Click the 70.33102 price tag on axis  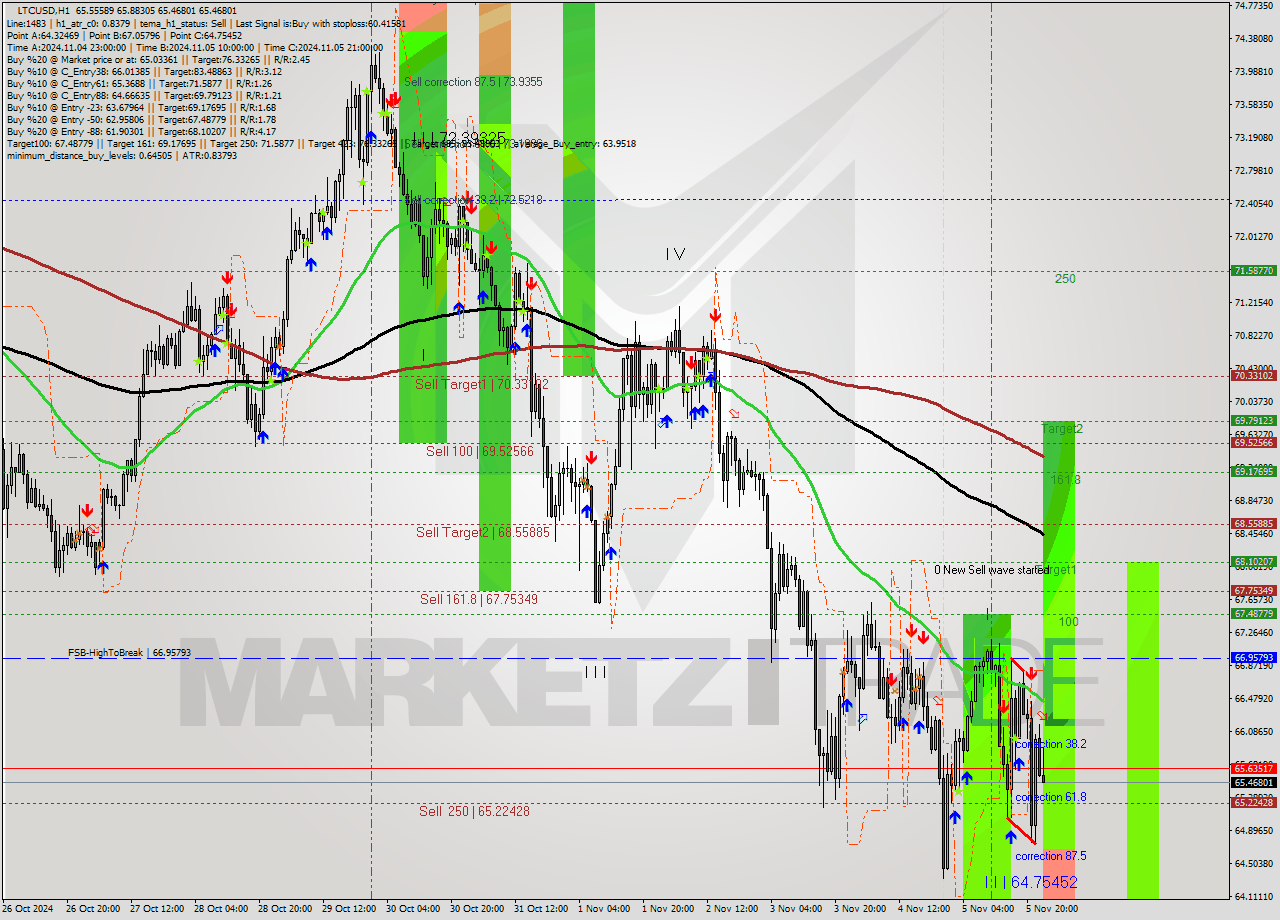click(1253, 376)
